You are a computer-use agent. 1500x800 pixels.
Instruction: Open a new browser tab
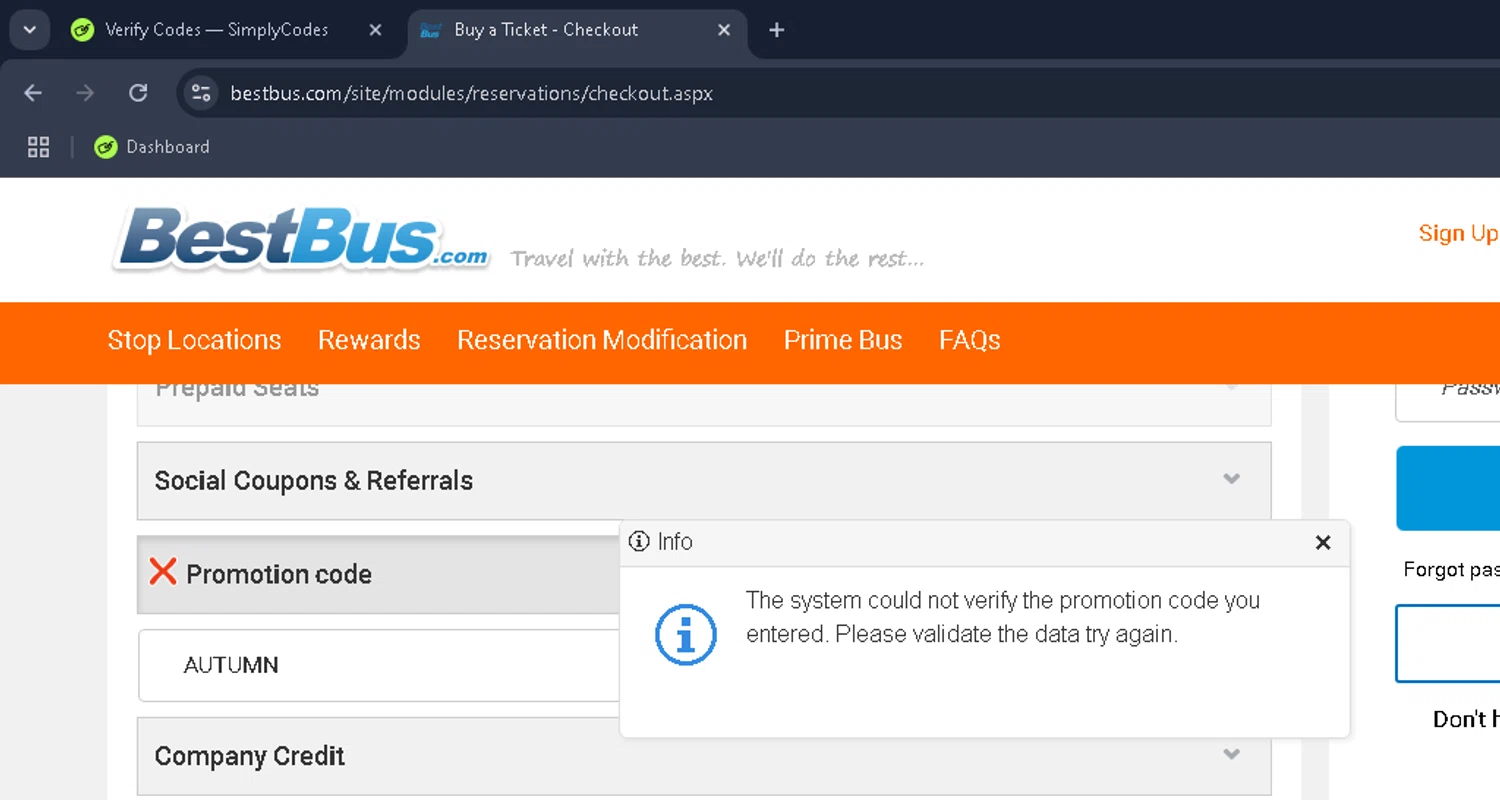click(x=776, y=30)
